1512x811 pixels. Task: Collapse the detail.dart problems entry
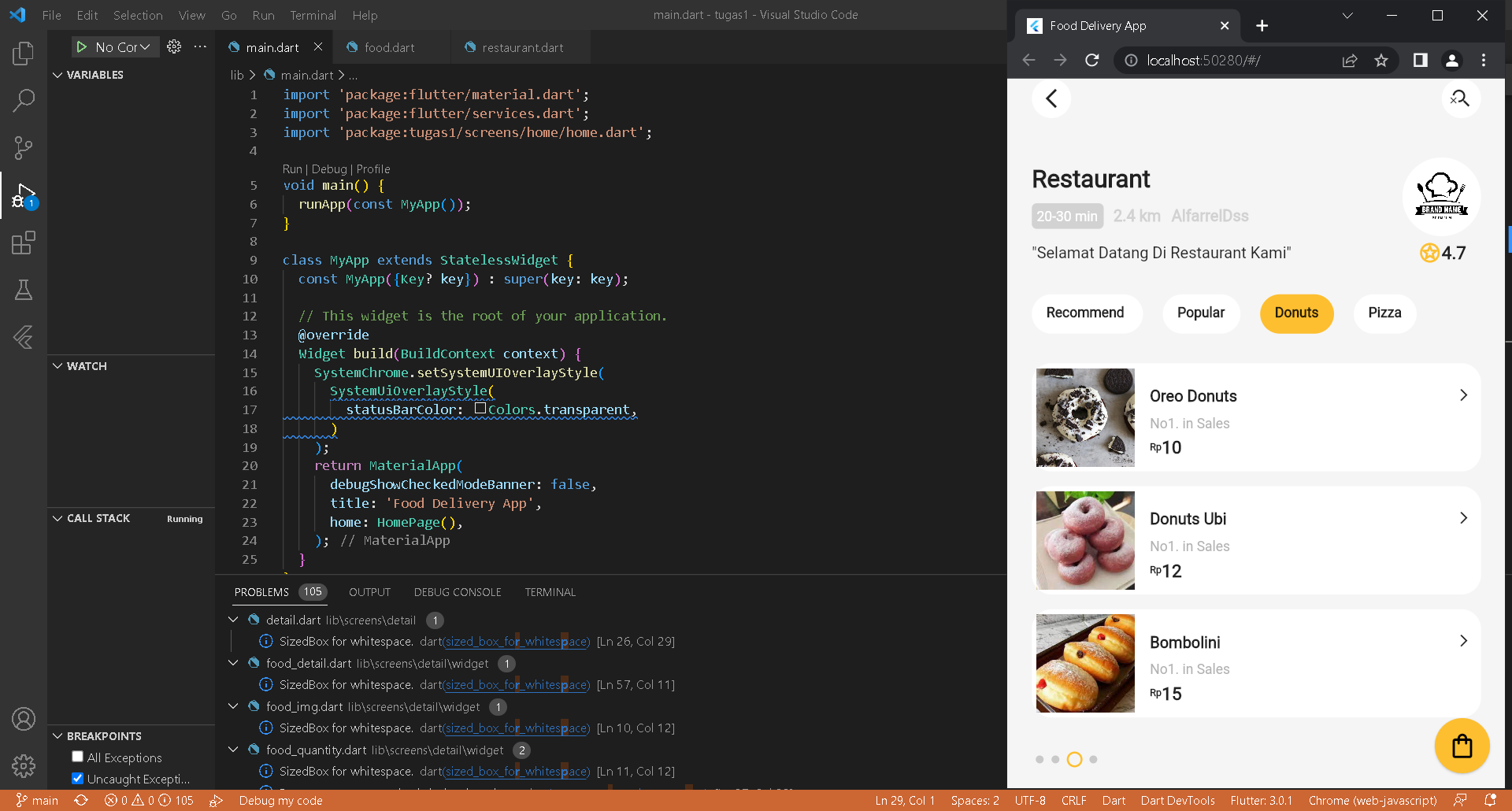tap(233, 620)
